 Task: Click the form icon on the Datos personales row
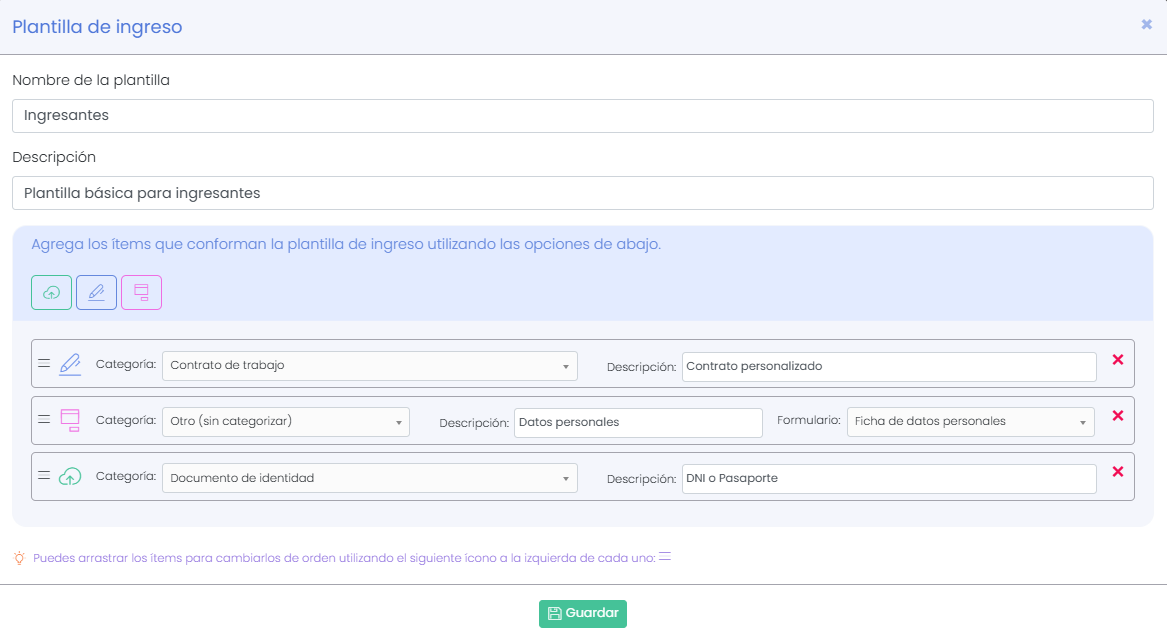click(69, 420)
